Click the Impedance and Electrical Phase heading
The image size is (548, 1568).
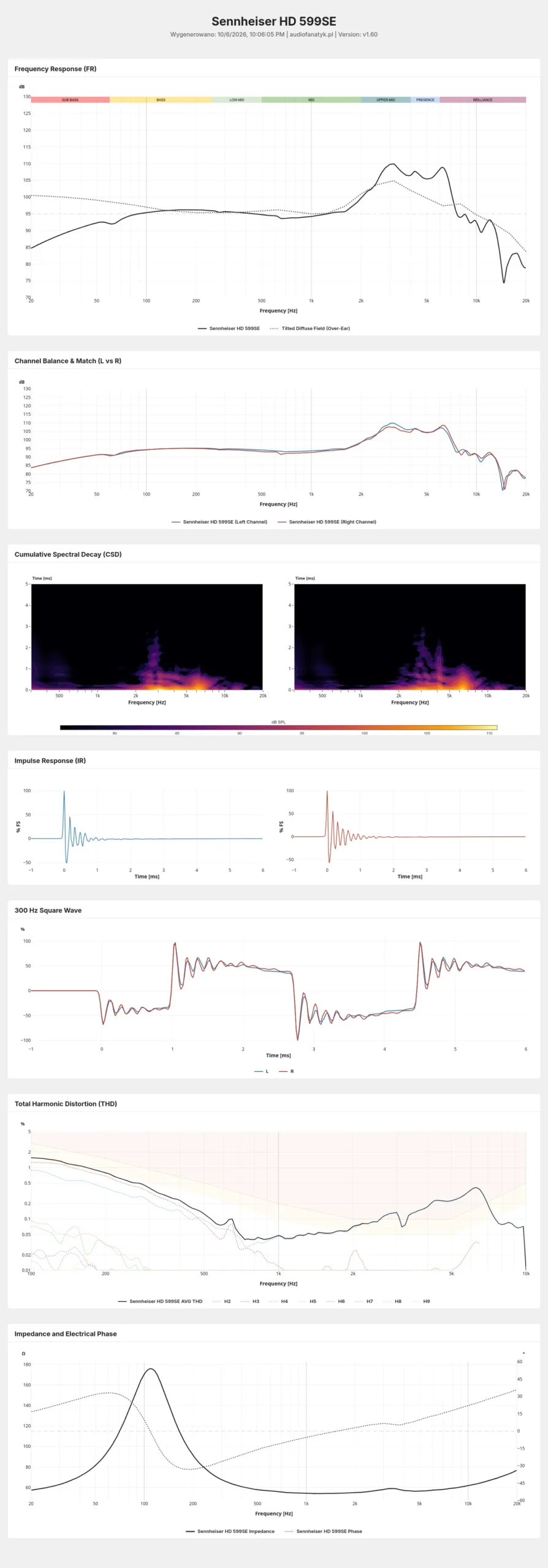point(66,1333)
